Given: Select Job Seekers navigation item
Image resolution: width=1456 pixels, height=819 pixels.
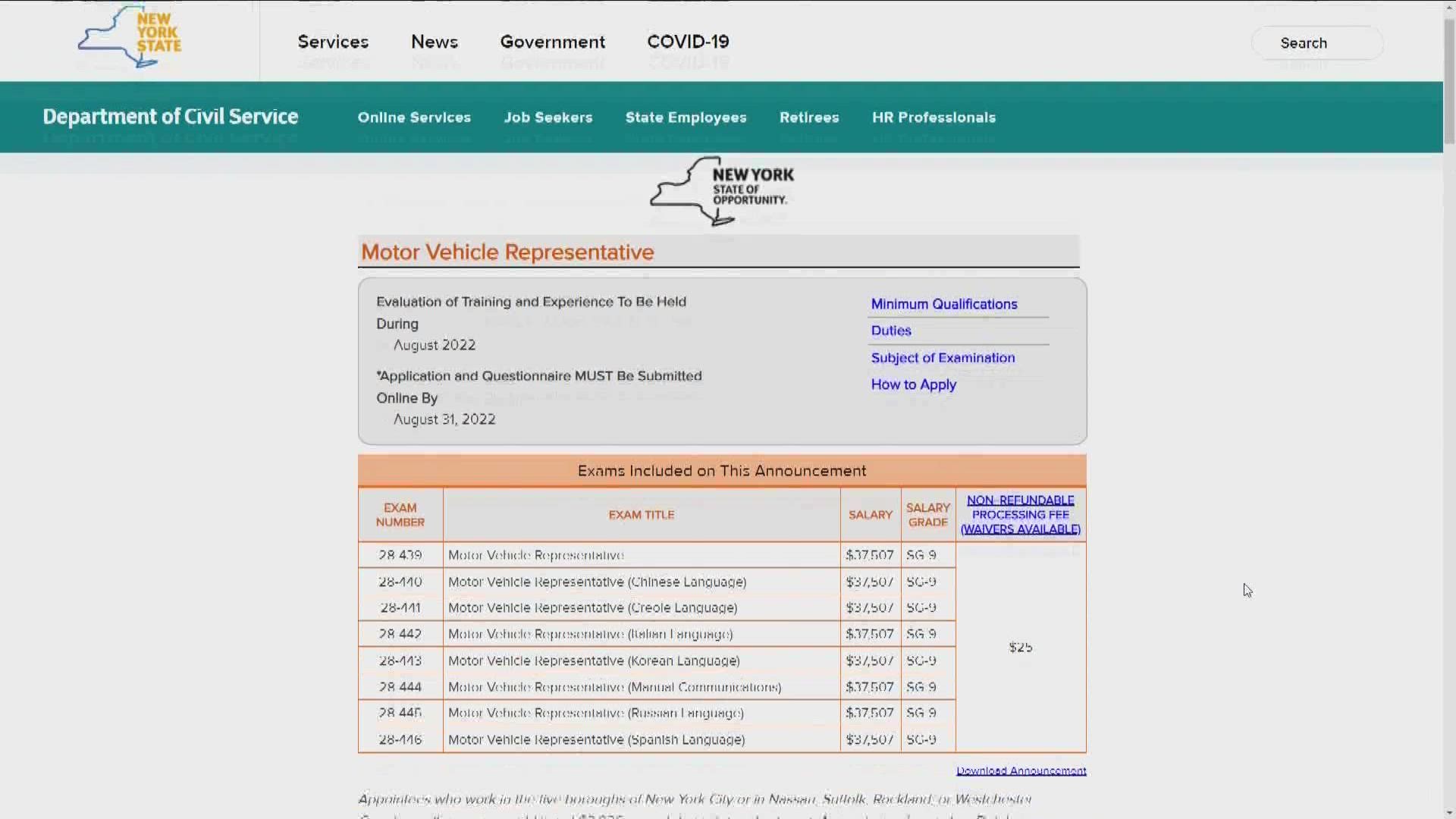Looking at the screenshot, I should 548,118.
